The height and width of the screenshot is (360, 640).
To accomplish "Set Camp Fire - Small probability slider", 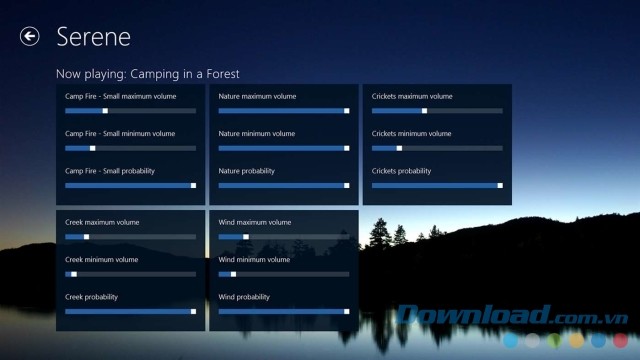I will pos(131,186).
